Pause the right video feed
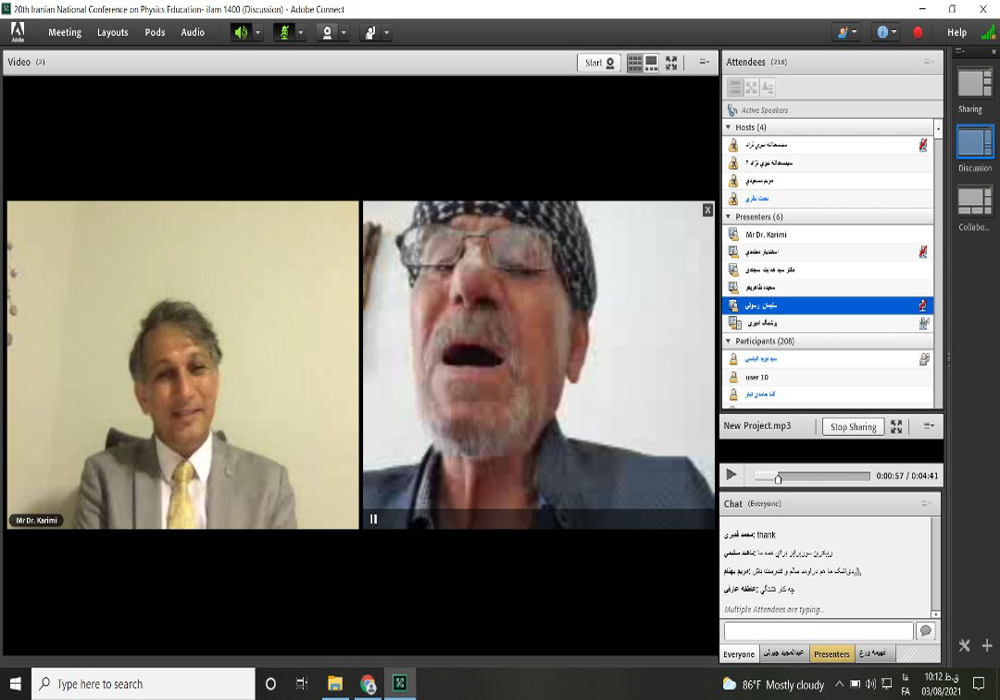The width and height of the screenshot is (1000, 700). 374,518
